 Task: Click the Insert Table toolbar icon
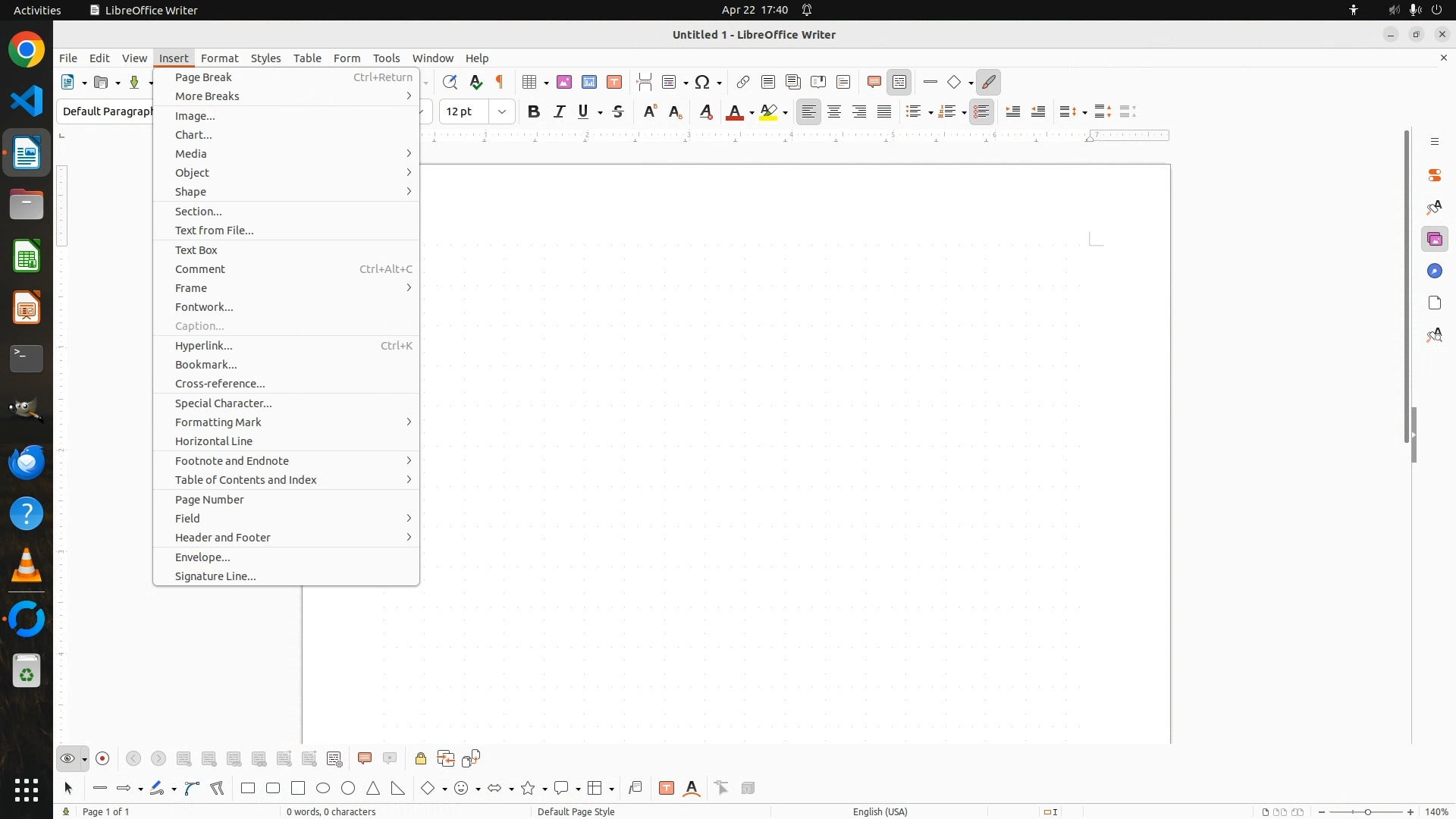click(x=530, y=82)
